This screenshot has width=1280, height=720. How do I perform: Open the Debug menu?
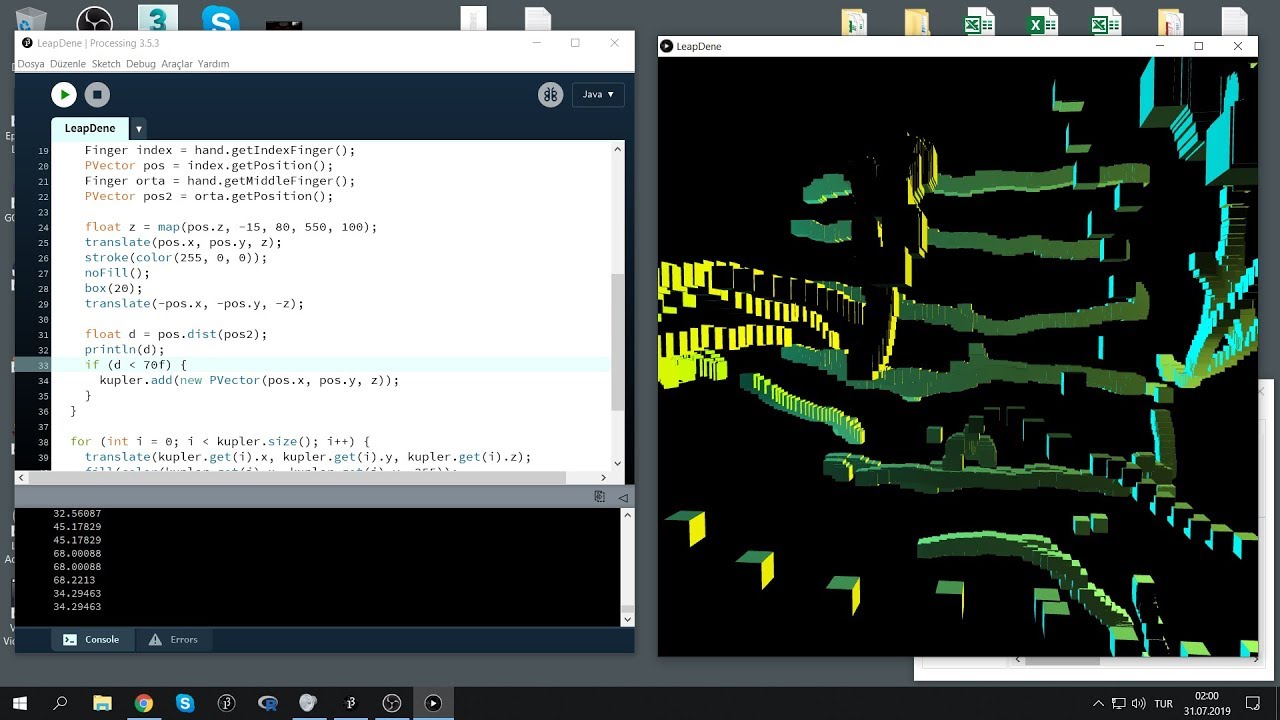[x=141, y=64]
